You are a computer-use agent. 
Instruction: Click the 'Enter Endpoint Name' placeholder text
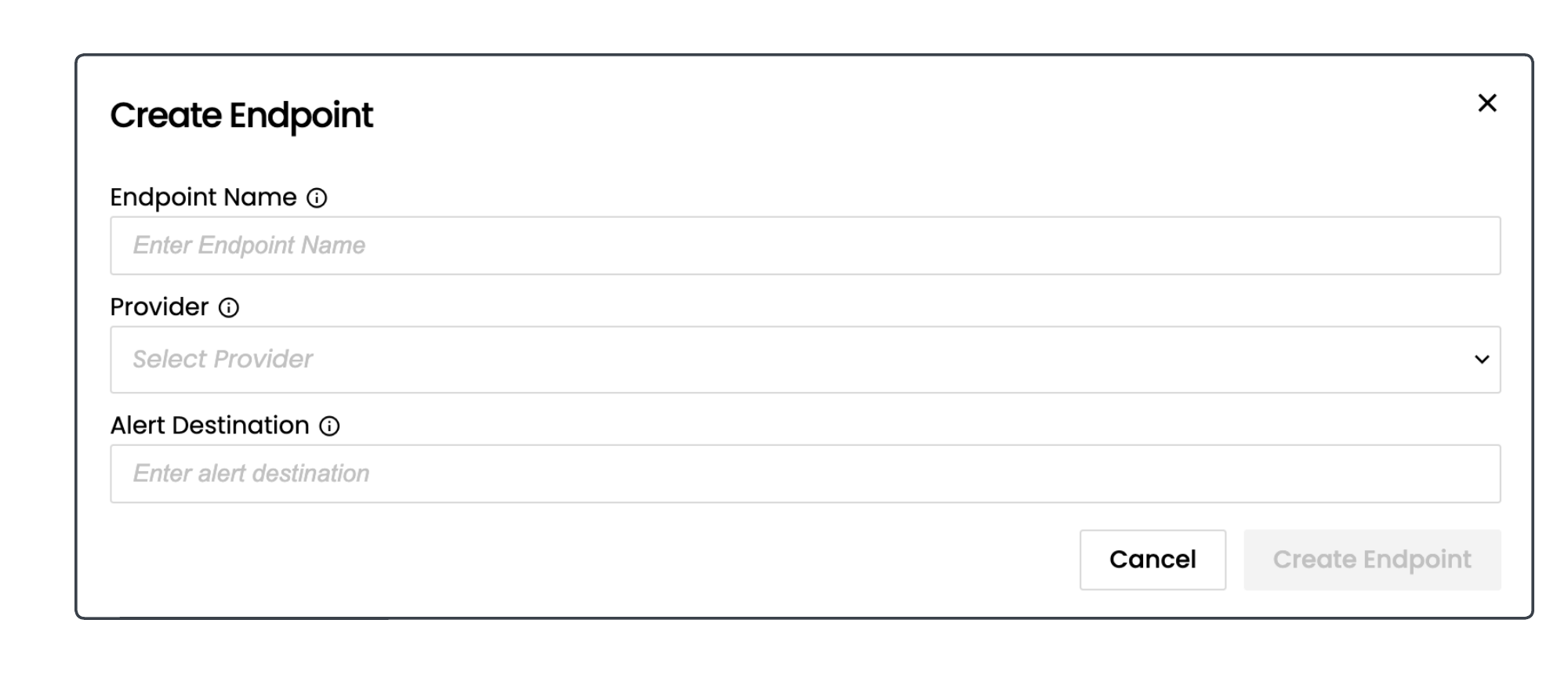click(249, 246)
